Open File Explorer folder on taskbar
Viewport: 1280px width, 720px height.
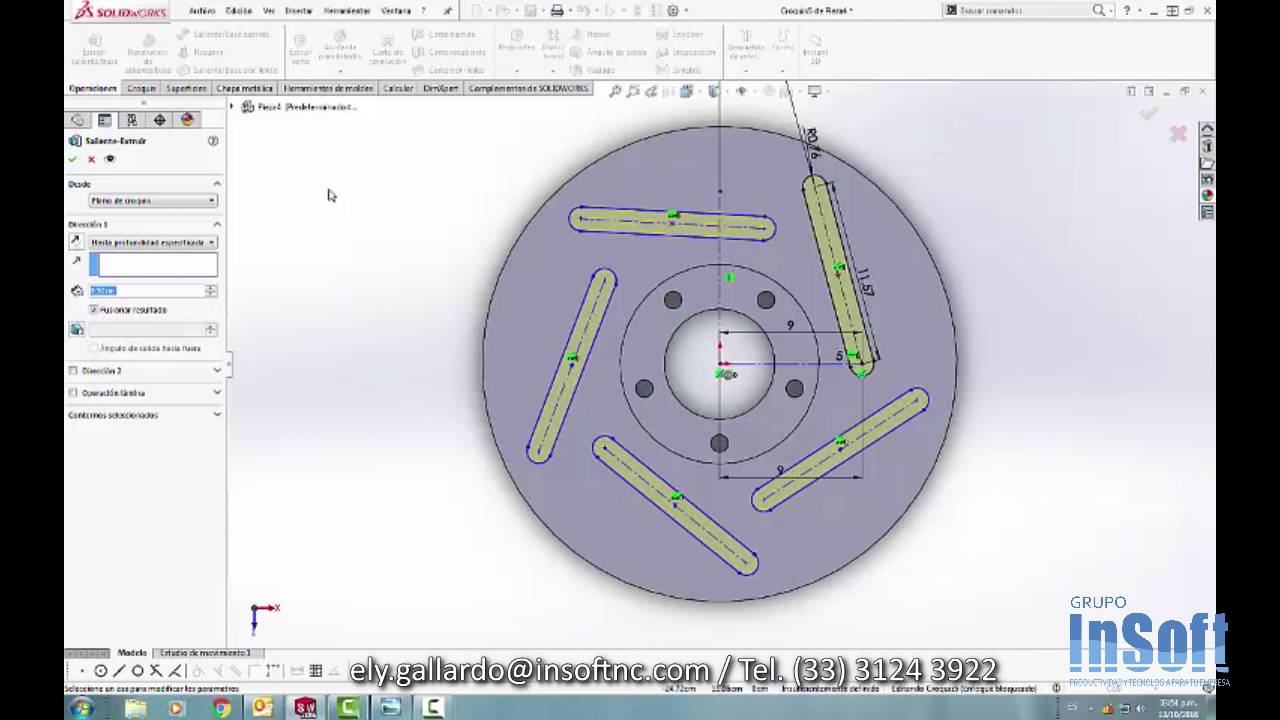click(135, 708)
